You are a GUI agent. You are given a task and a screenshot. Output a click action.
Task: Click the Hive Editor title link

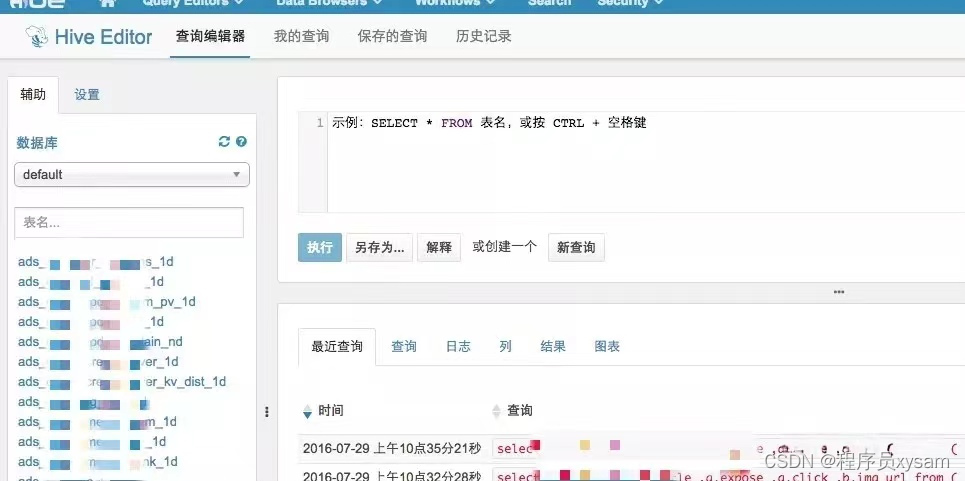103,37
